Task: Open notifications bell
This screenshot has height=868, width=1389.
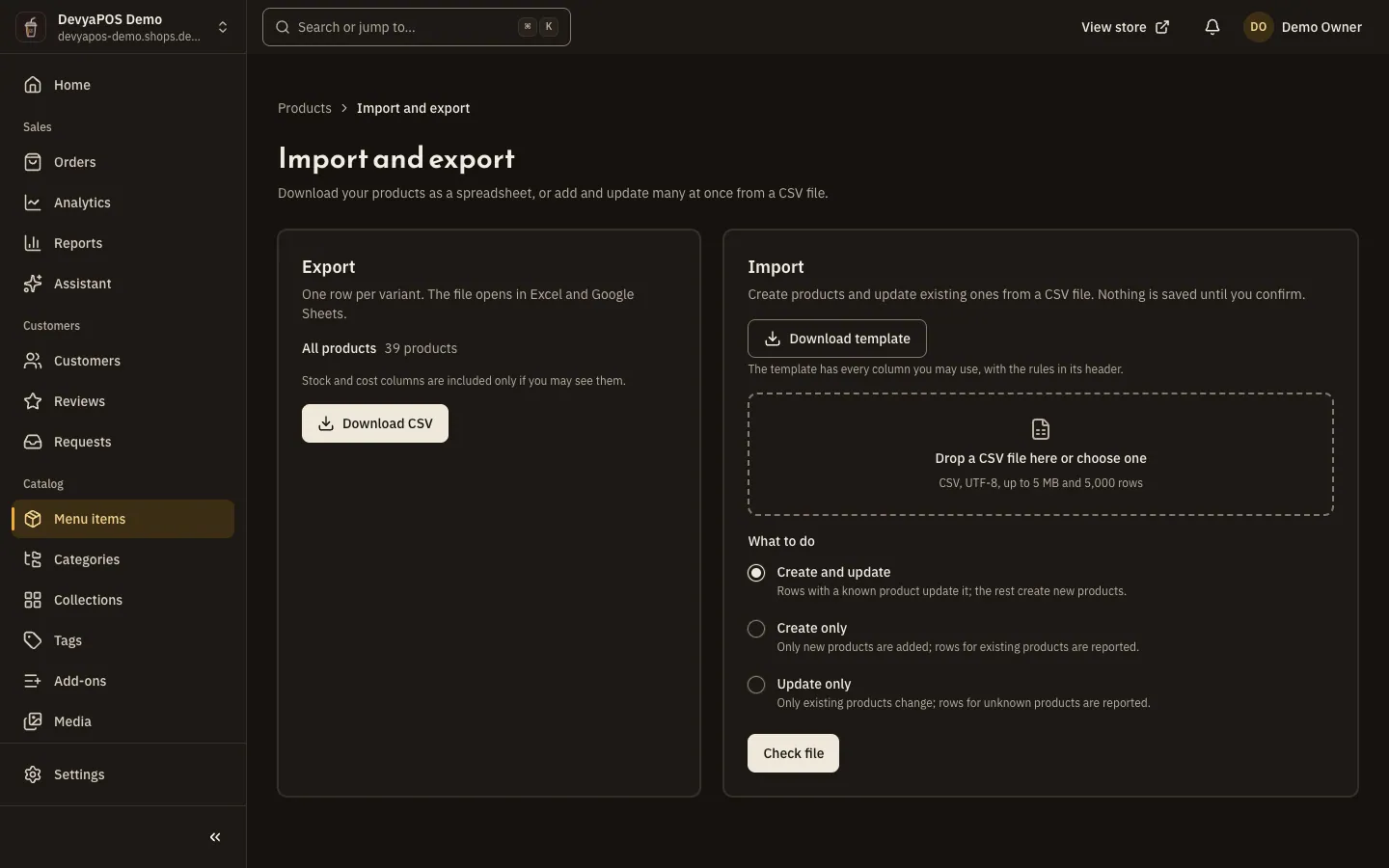Action: (x=1212, y=27)
